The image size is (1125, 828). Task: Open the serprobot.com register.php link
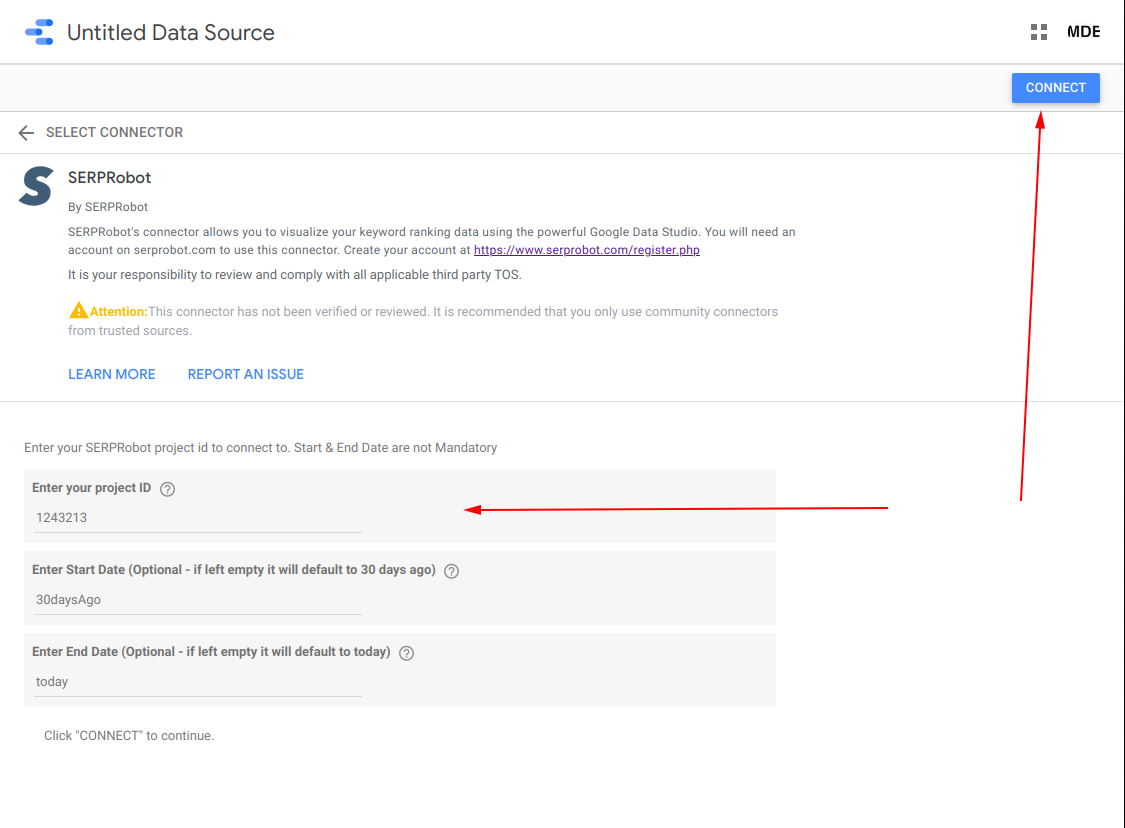(x=587, y=250)
